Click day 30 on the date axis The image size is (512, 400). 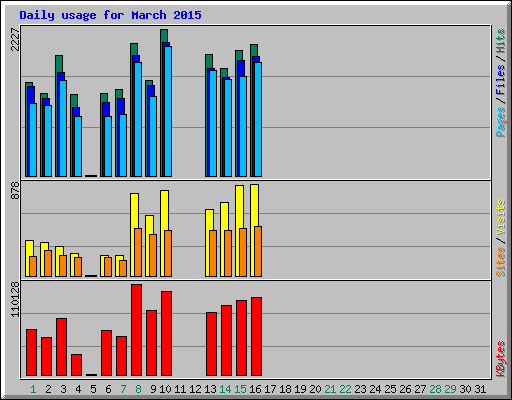tap(465, 389)
